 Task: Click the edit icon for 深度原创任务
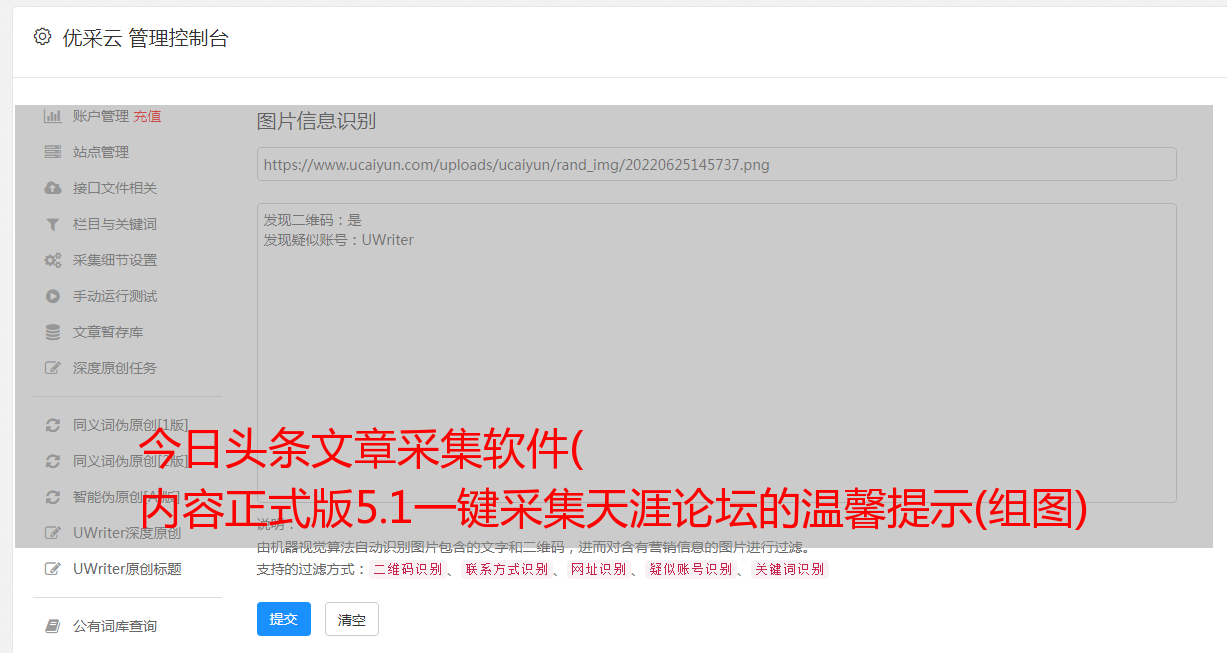(53, 368)
